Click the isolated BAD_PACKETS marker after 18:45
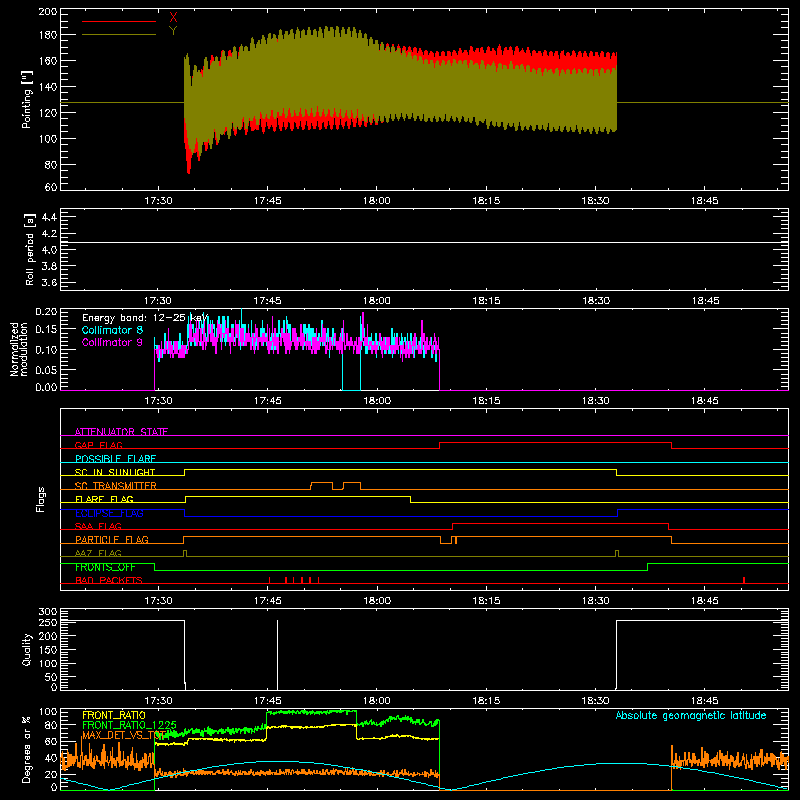 744,580
